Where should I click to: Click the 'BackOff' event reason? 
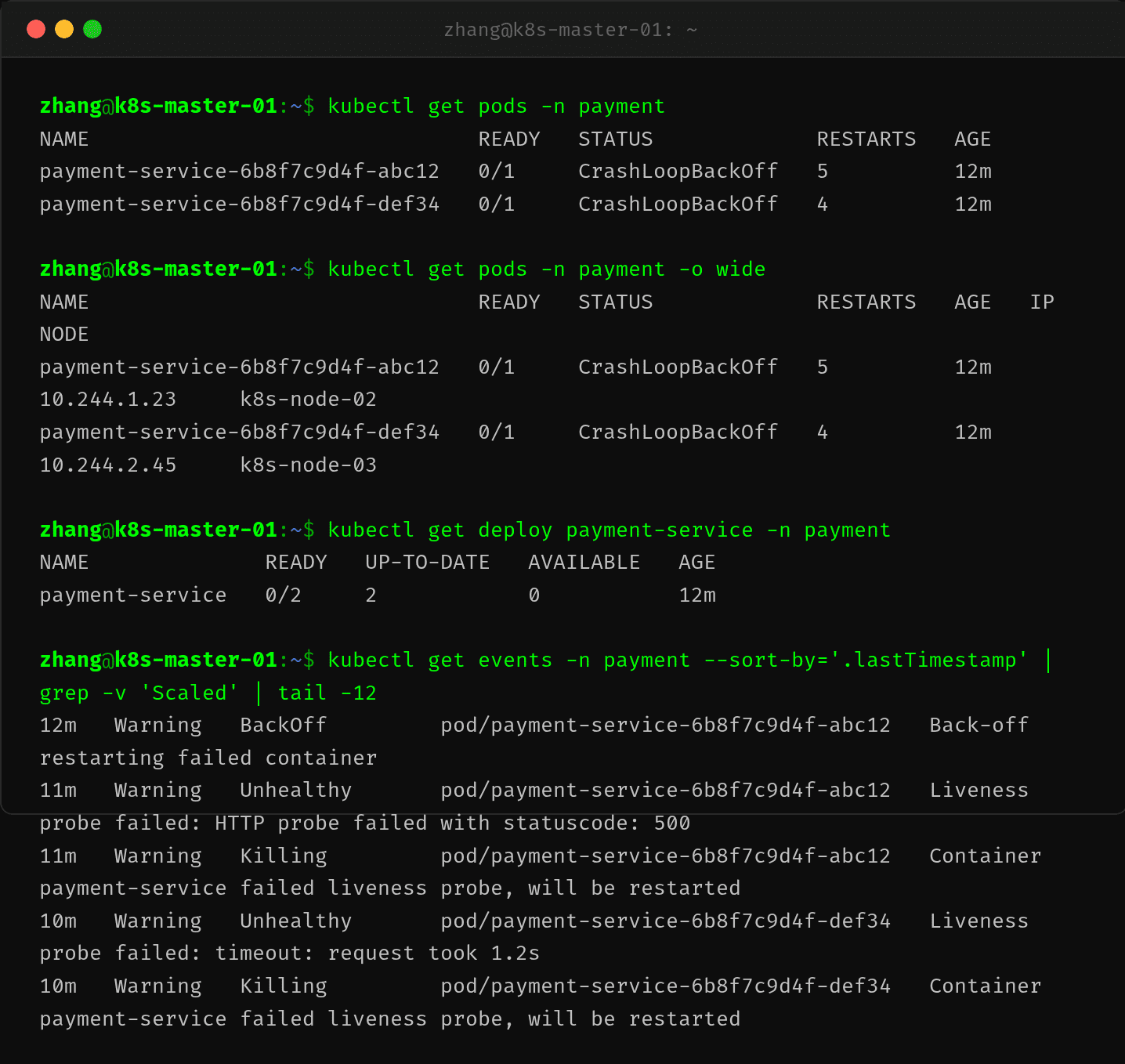pos(283,725)
